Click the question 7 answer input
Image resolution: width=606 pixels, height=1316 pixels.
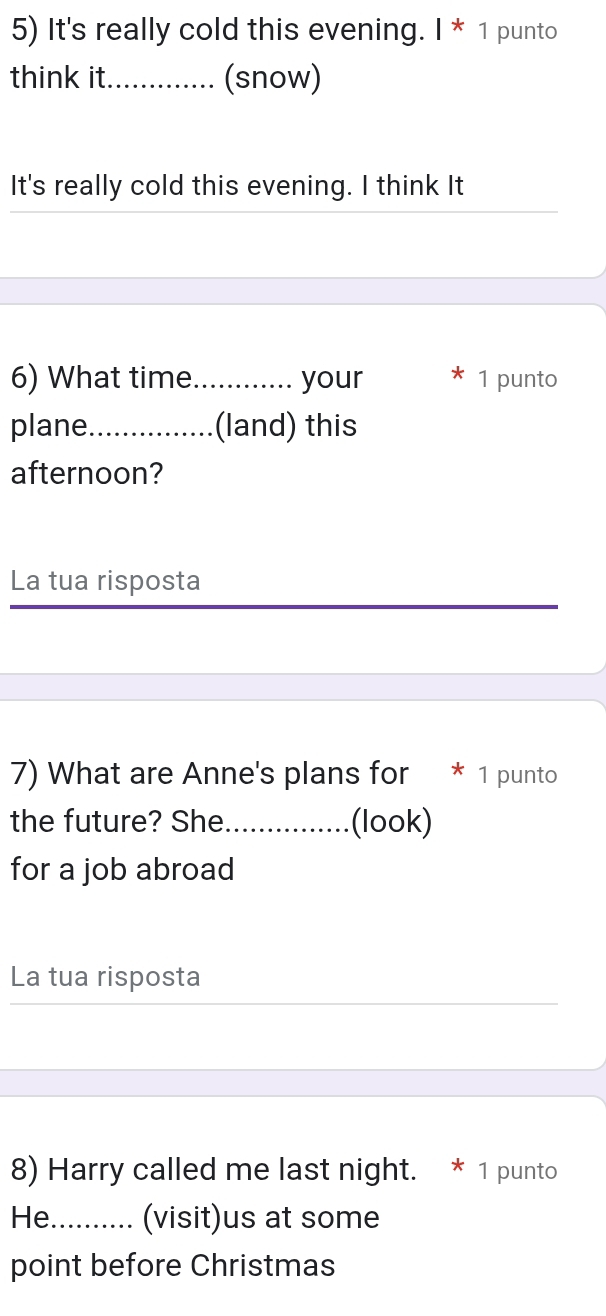tap(283, 977)
